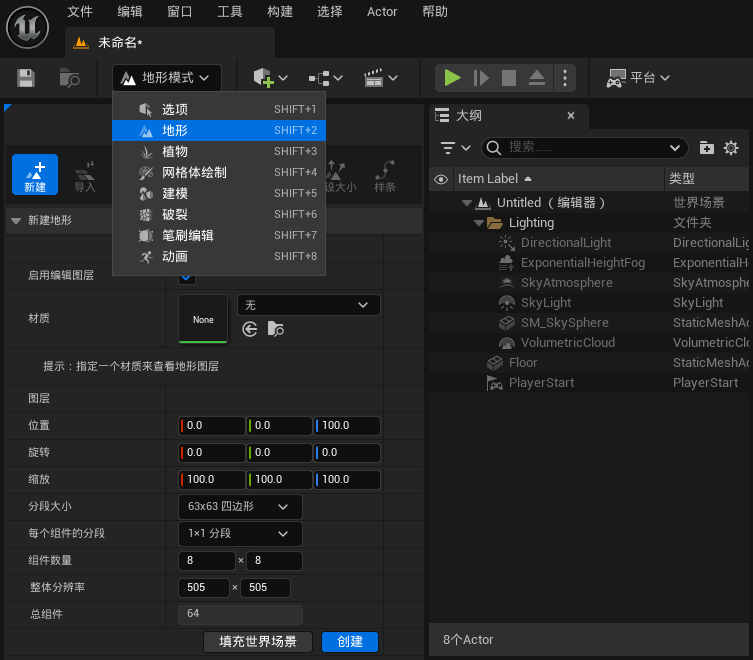
Task: Browse to material asset folder icon
Action: pos(276,330)
